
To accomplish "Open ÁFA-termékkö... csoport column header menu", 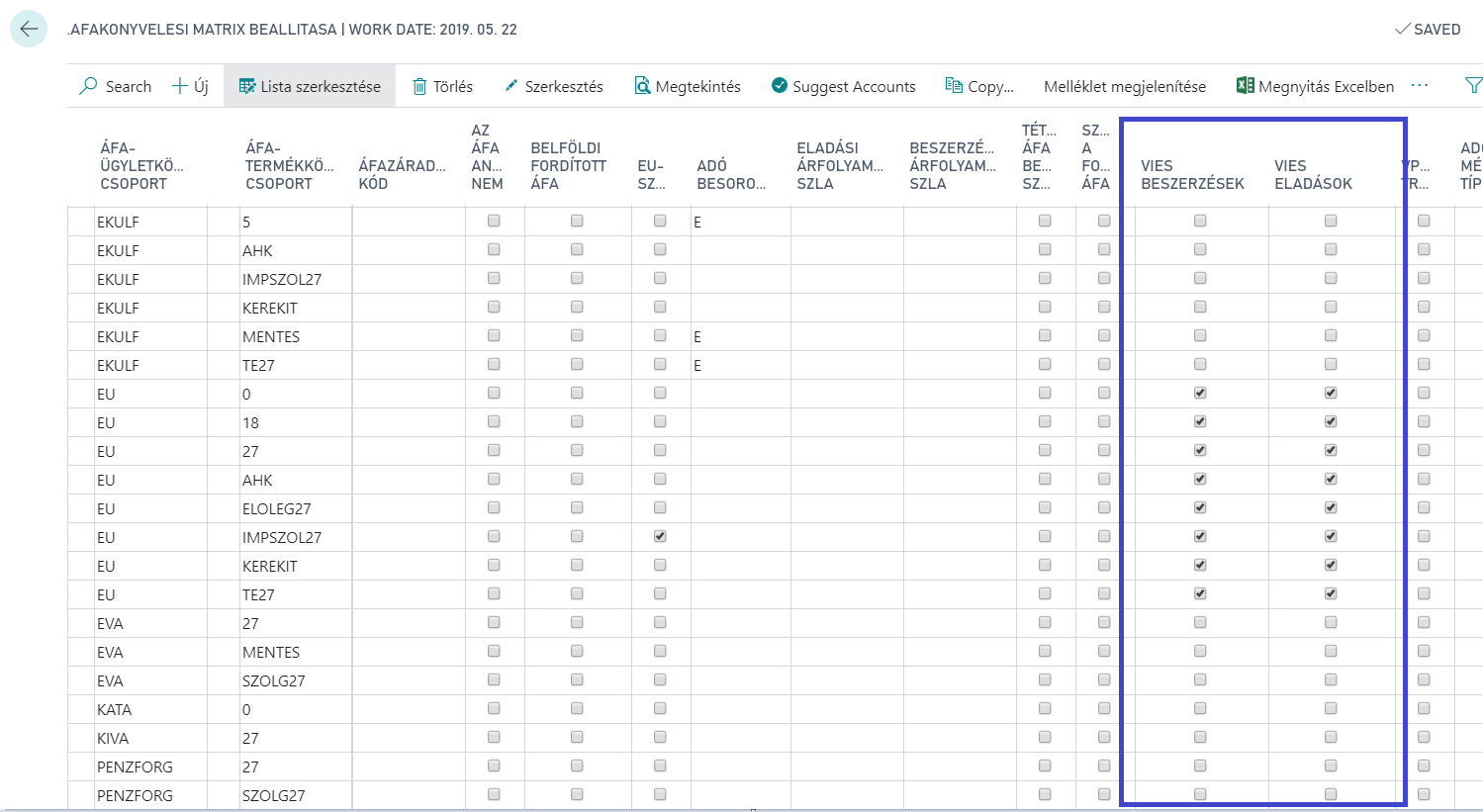I will point(289,165).
